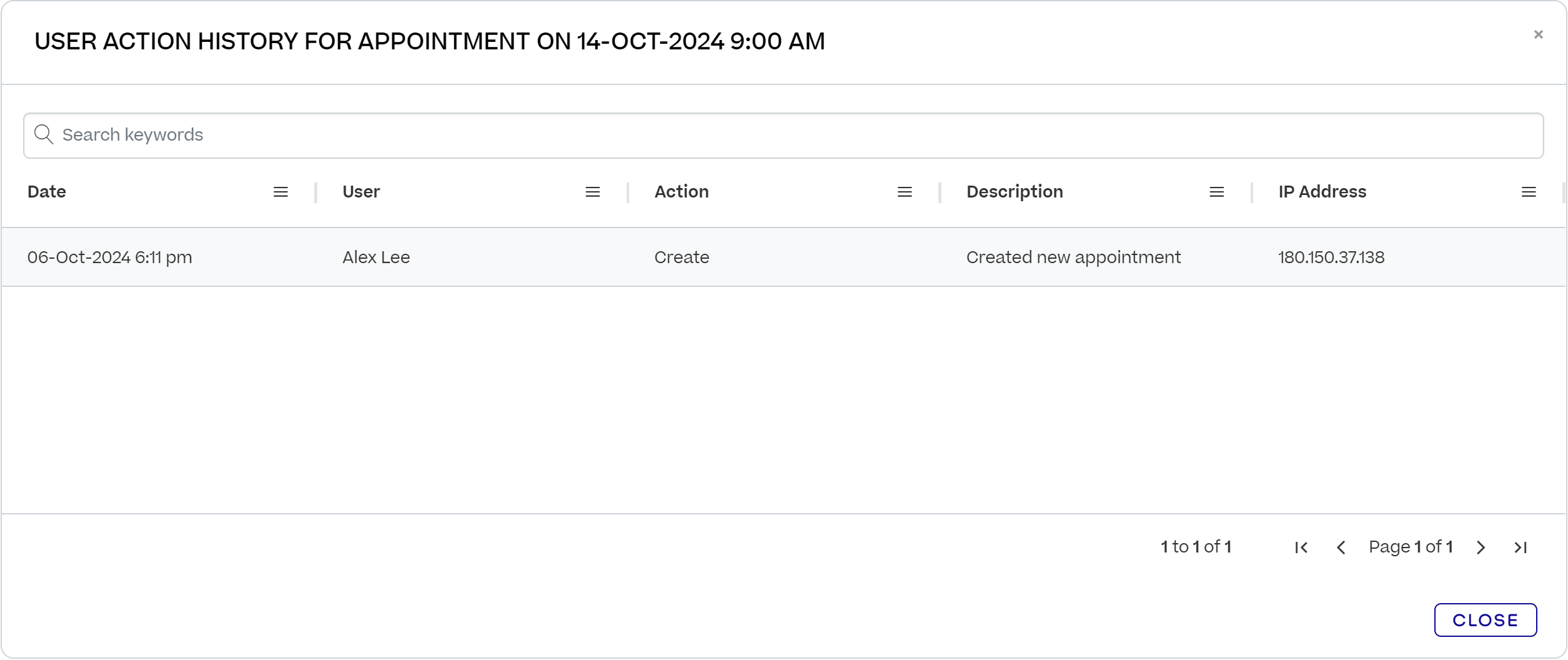Sort by the User column header
1568x660 pixels.
click(x=361, y=192)
